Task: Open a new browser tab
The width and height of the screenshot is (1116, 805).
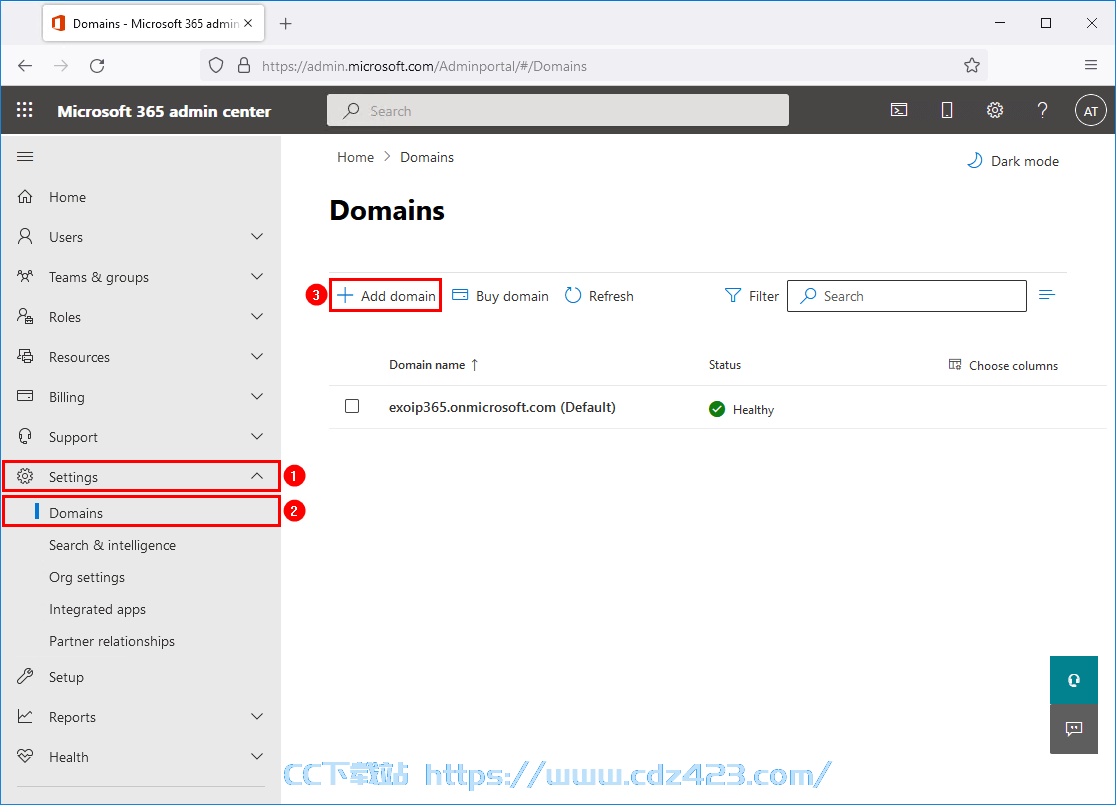Action: (x=285, y=23)
